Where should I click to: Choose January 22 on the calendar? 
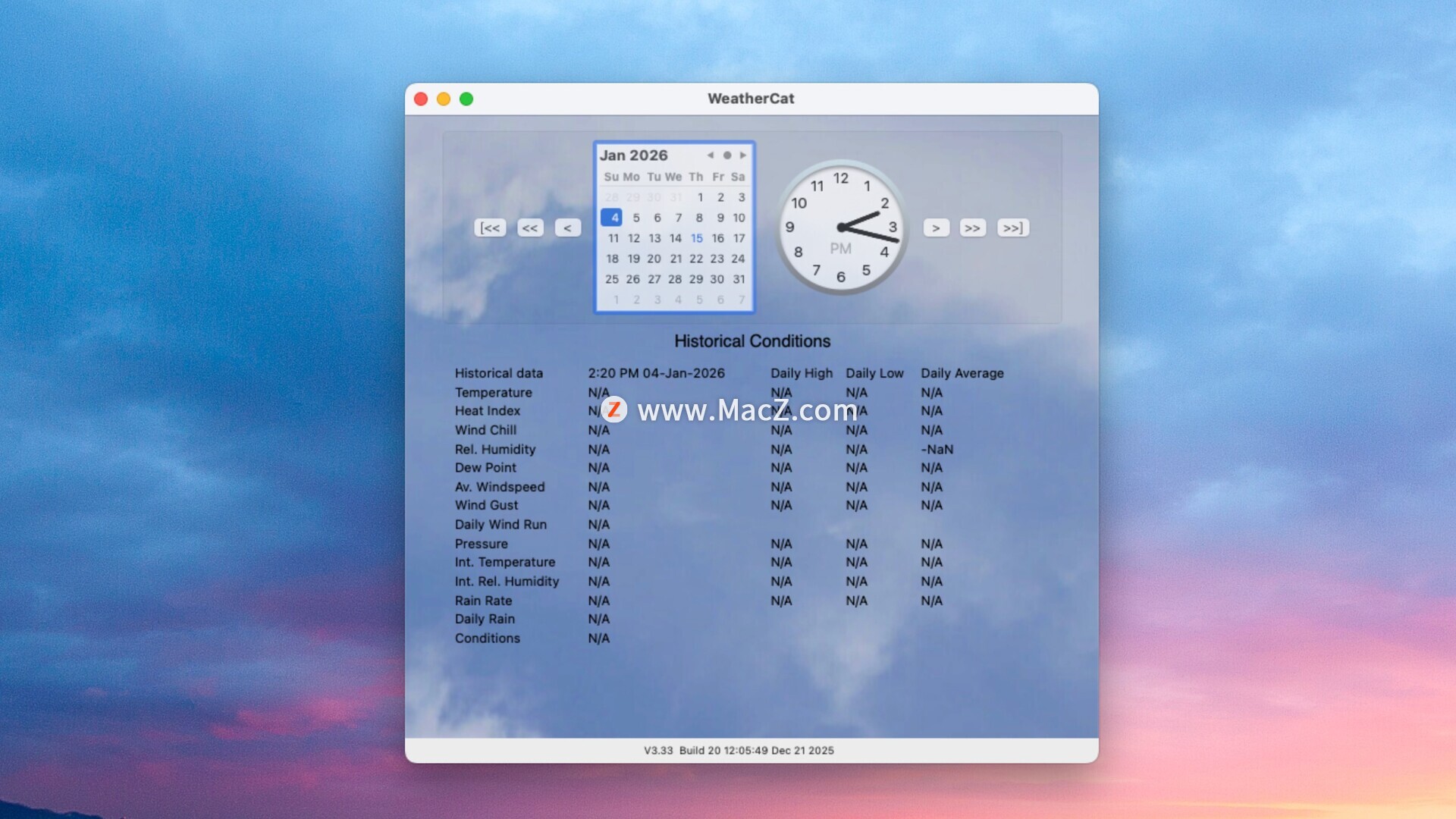click(696, 259)
